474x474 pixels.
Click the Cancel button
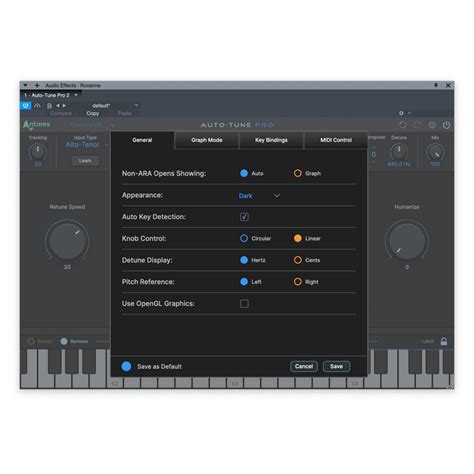(x=304, y=366)
